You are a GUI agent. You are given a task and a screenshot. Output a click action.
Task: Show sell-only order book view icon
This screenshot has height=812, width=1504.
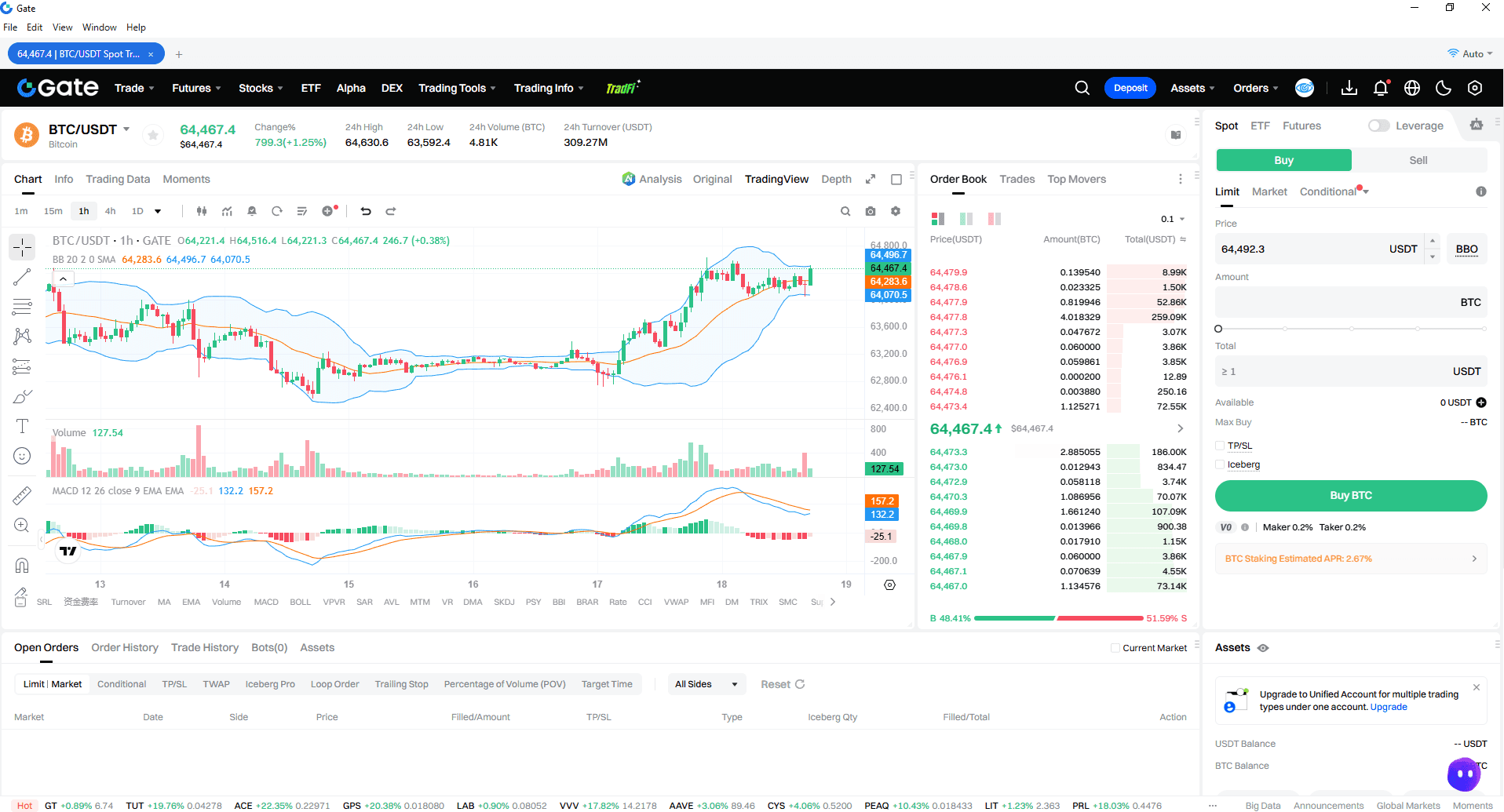pyautogui.click(x=995, y=219)
